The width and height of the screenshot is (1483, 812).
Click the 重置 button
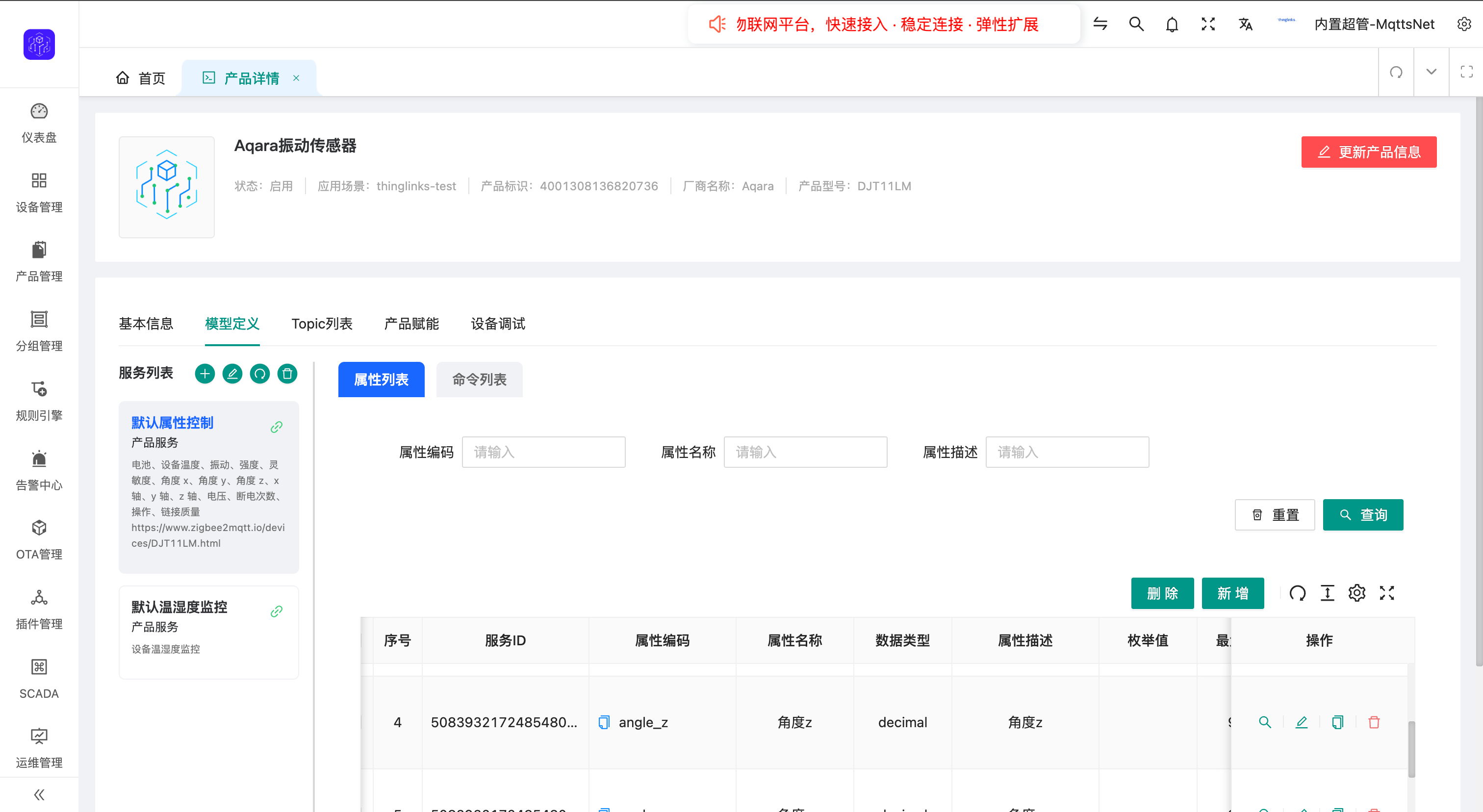pyautogui.click(x=1275, y=515)
